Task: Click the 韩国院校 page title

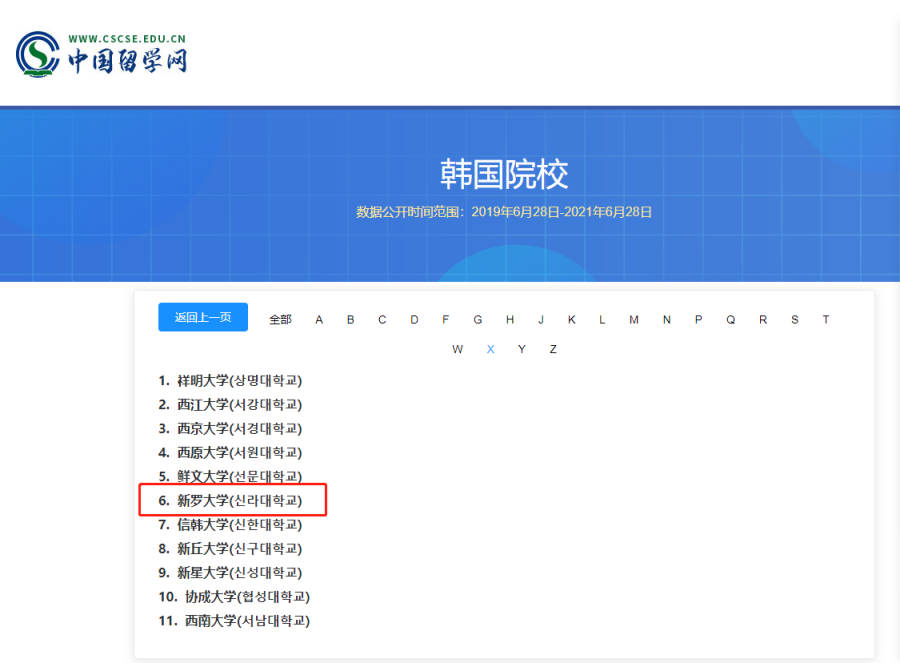Action: (503, 174)
